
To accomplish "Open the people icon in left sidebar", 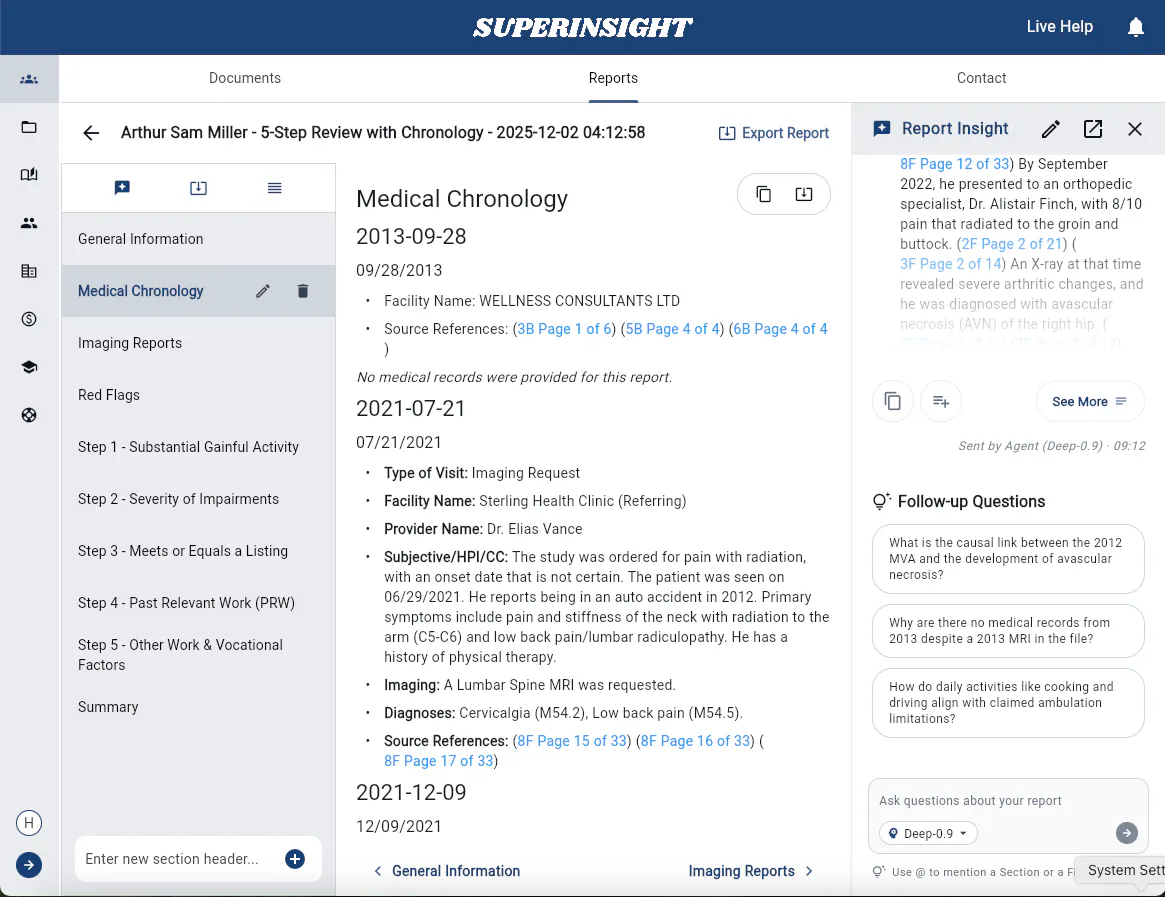I will pyautogui.click(x=29, y=223).
